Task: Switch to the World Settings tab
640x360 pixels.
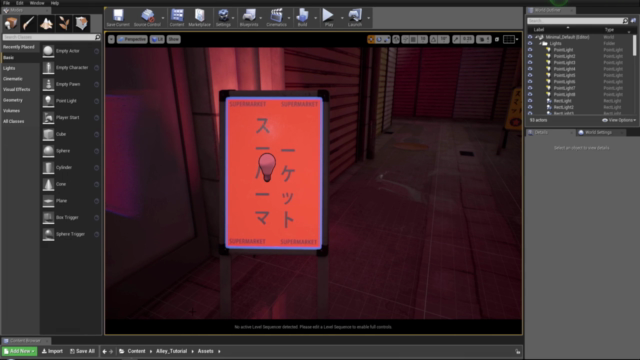Action: (x=598, y=132)
